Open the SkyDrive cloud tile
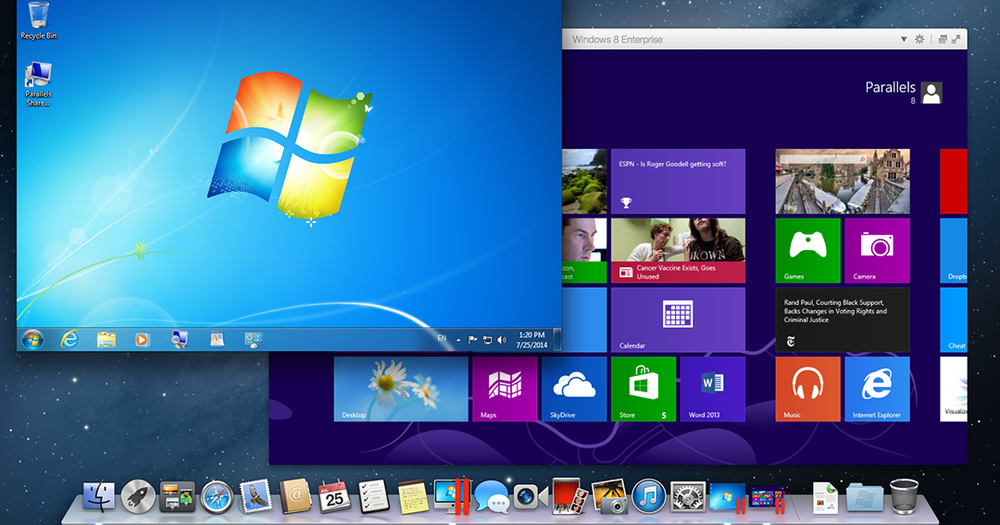Viewport: 1000px width, 525px height. point(574,389)
